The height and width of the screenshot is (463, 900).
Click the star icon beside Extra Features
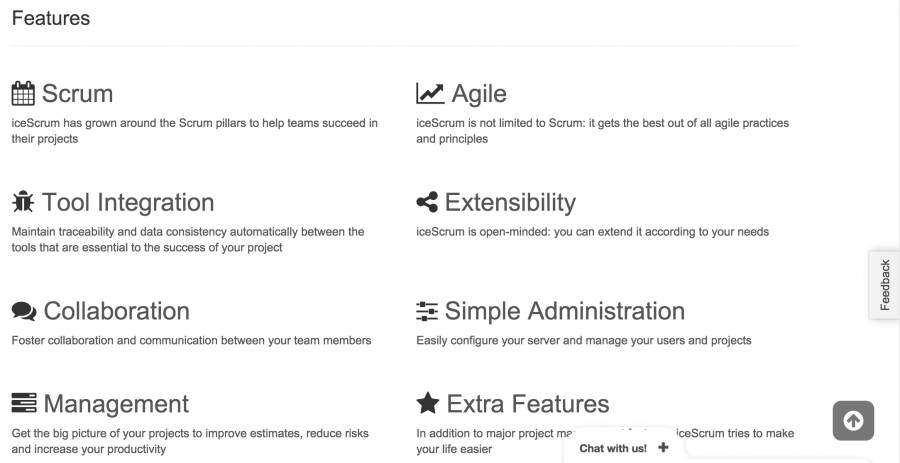pyautogui.click(x=428, y=403)
